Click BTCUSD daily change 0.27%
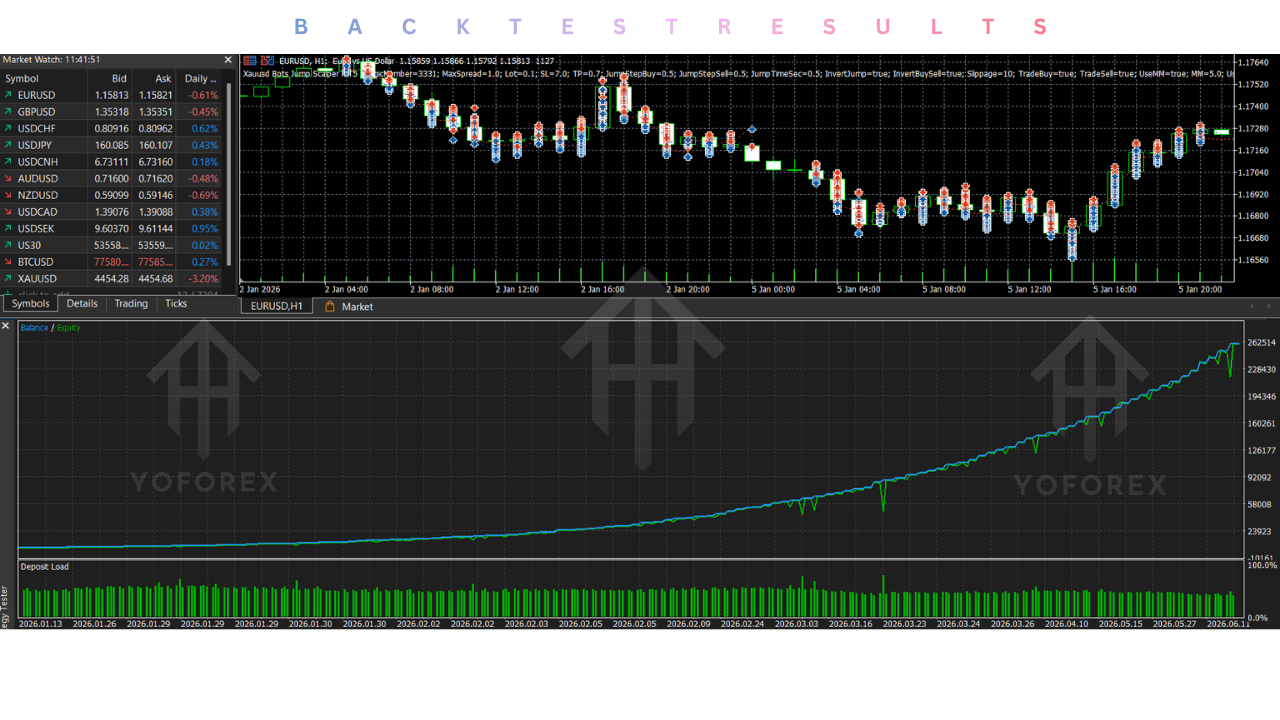 (204, 262)
